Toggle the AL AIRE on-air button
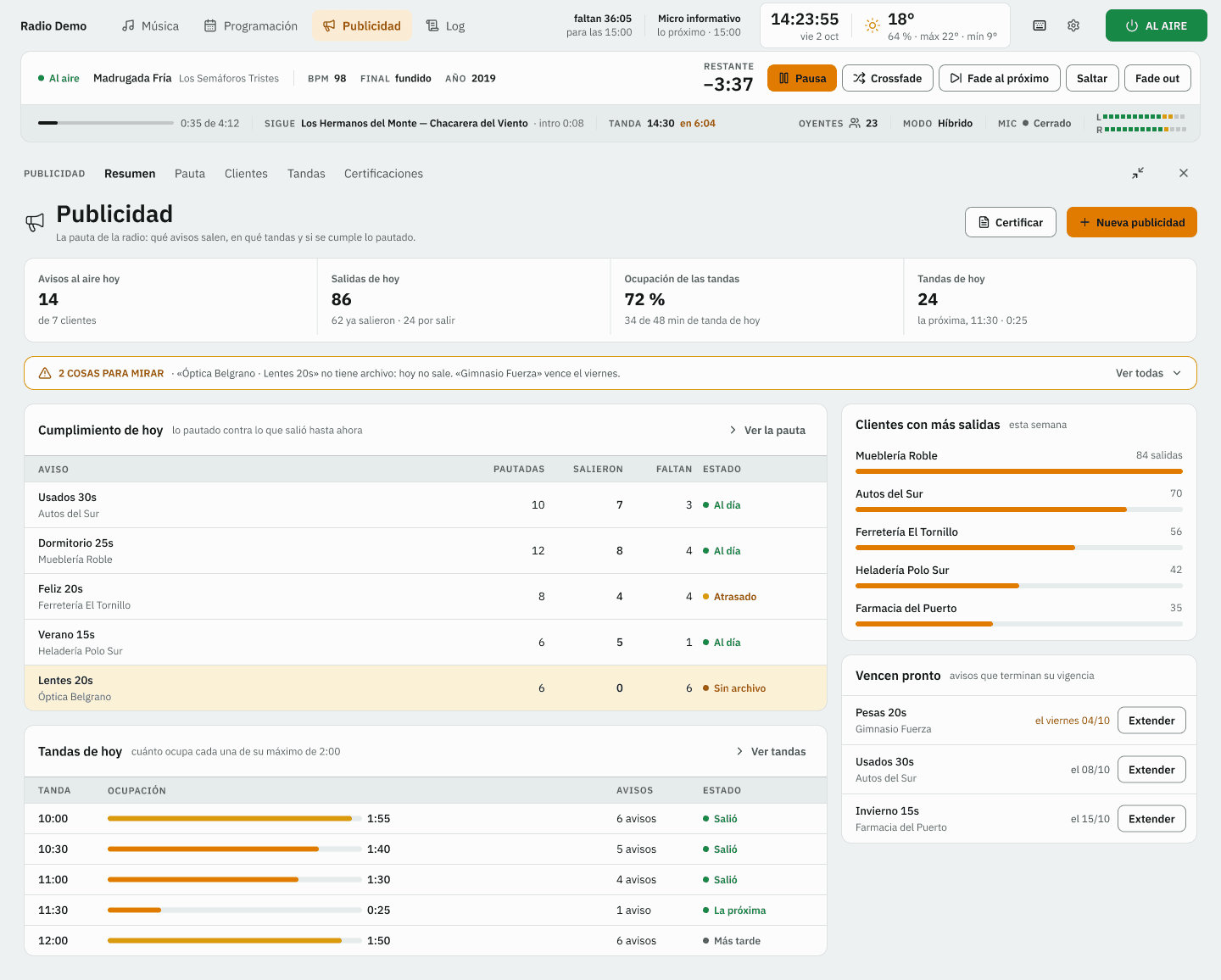This screenshot has width=1221, height=980. 1156,25
